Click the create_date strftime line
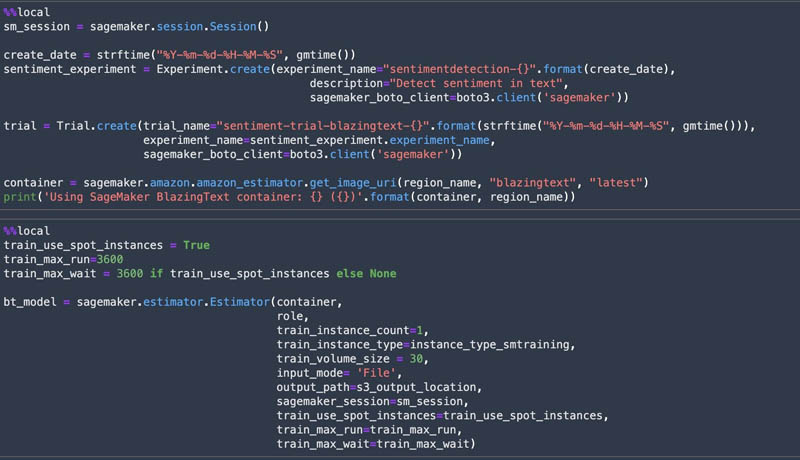 180,55
